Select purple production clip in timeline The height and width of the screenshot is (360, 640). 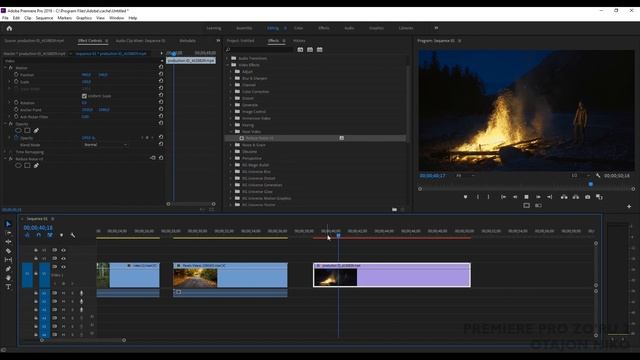[x=392, y=275]
